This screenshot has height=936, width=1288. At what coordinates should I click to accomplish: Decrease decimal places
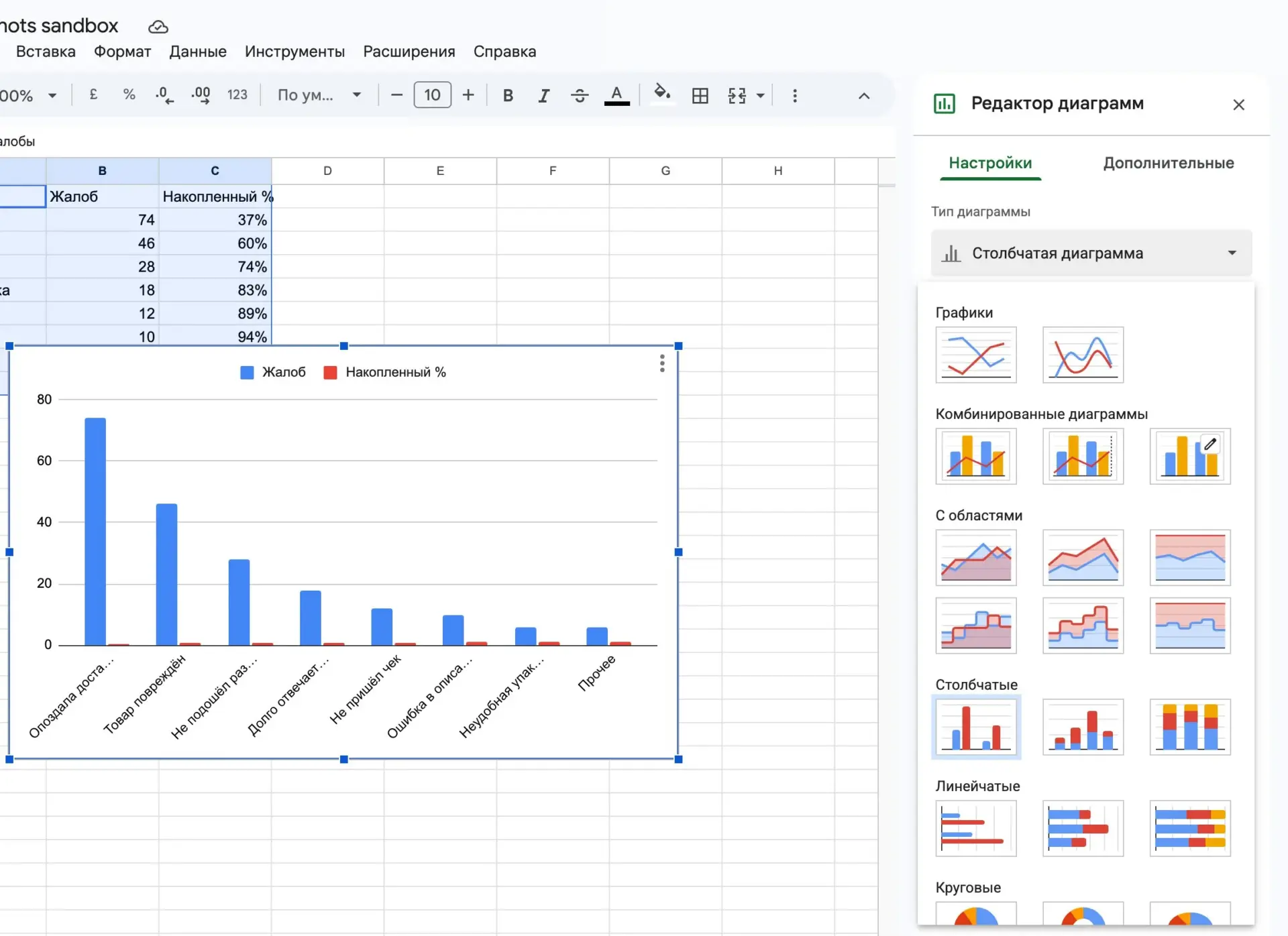tap(164, 95)
